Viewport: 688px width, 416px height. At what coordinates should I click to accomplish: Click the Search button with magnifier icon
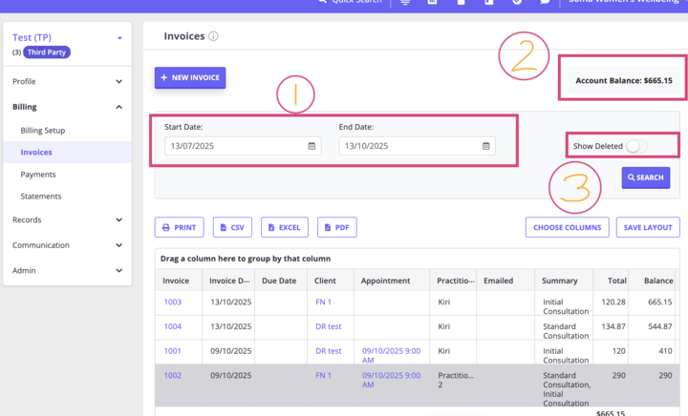point(645,178)
